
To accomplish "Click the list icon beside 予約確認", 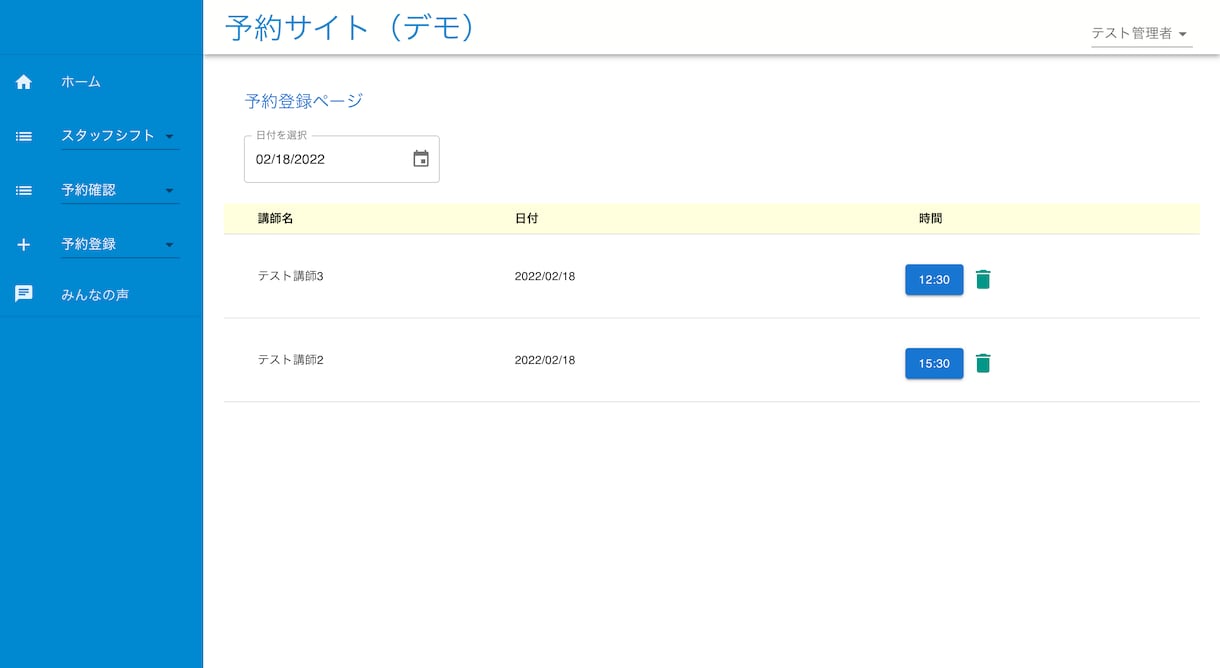I will coord(24,190).
